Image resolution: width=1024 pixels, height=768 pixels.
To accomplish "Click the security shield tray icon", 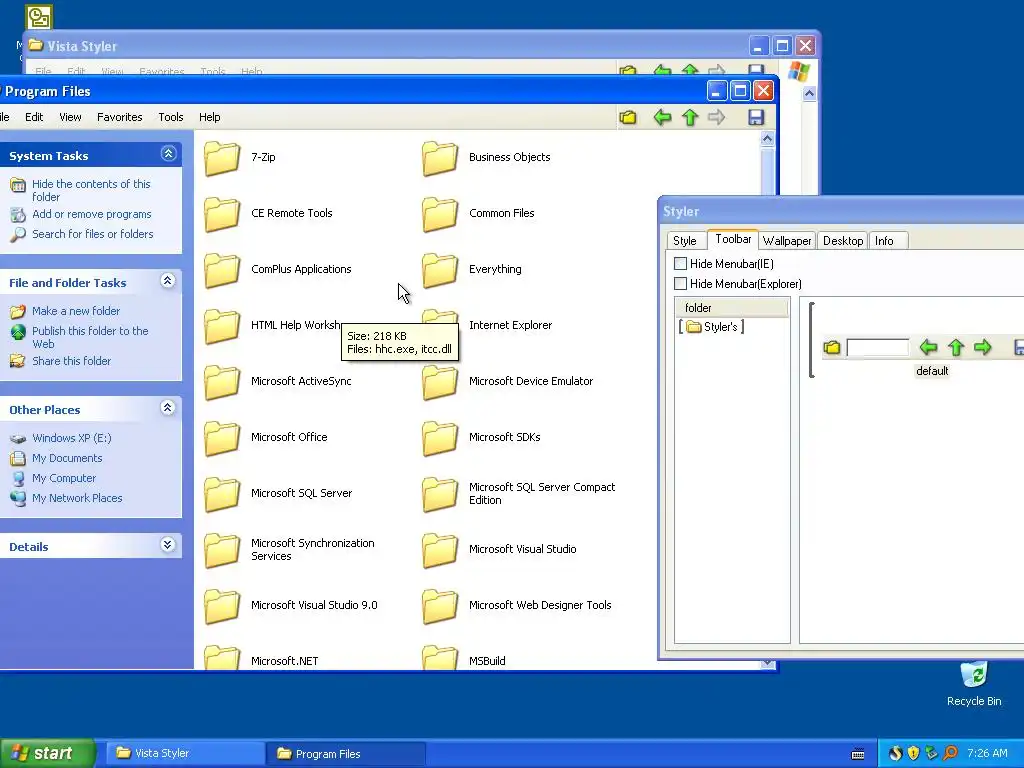I will 913,754.
